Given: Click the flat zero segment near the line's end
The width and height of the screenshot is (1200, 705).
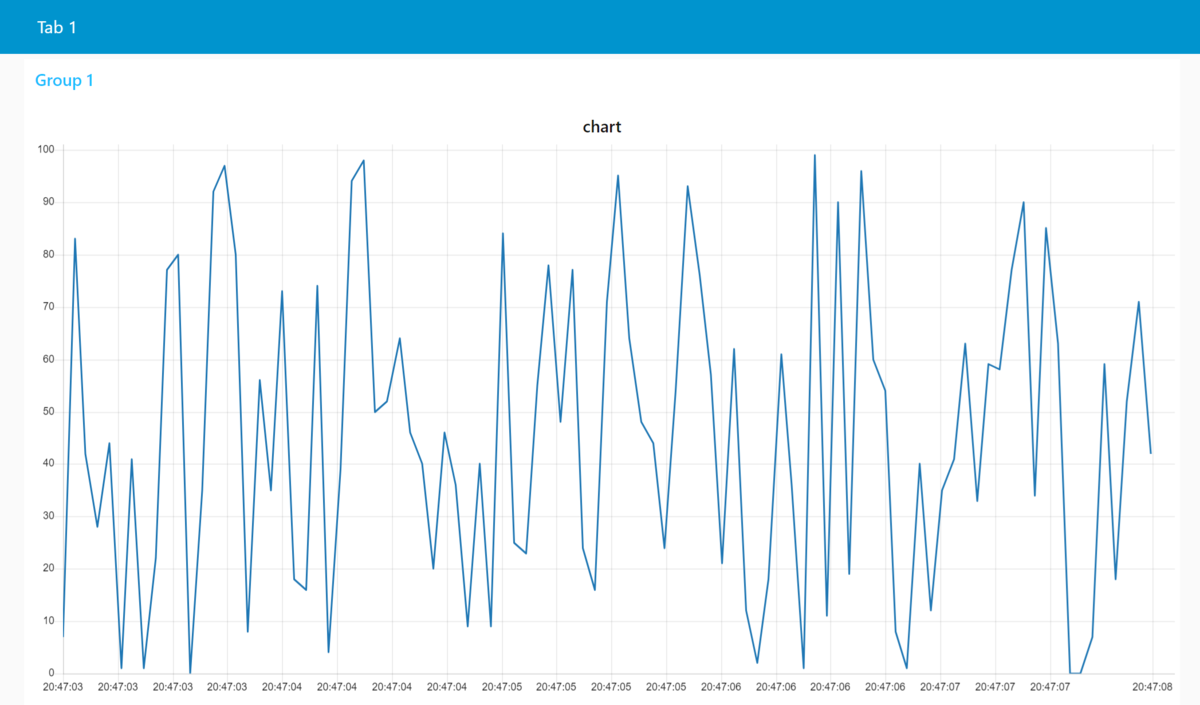Looking at the screenshot, I should 1075,673.
